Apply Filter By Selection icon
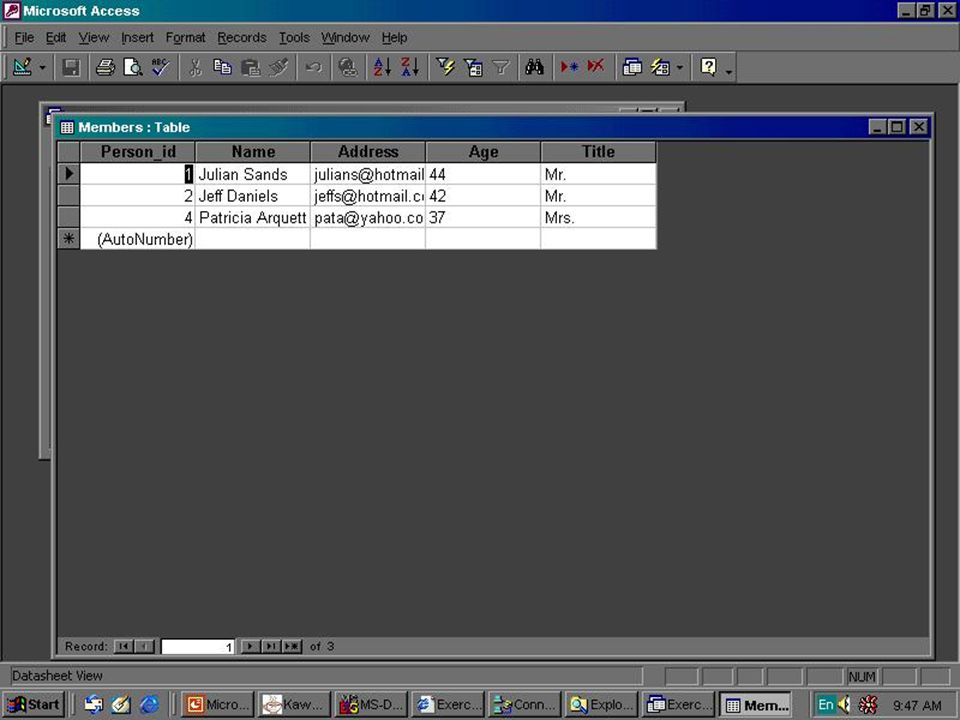This screenshot has height=720, width=960. tap(445, 67)
